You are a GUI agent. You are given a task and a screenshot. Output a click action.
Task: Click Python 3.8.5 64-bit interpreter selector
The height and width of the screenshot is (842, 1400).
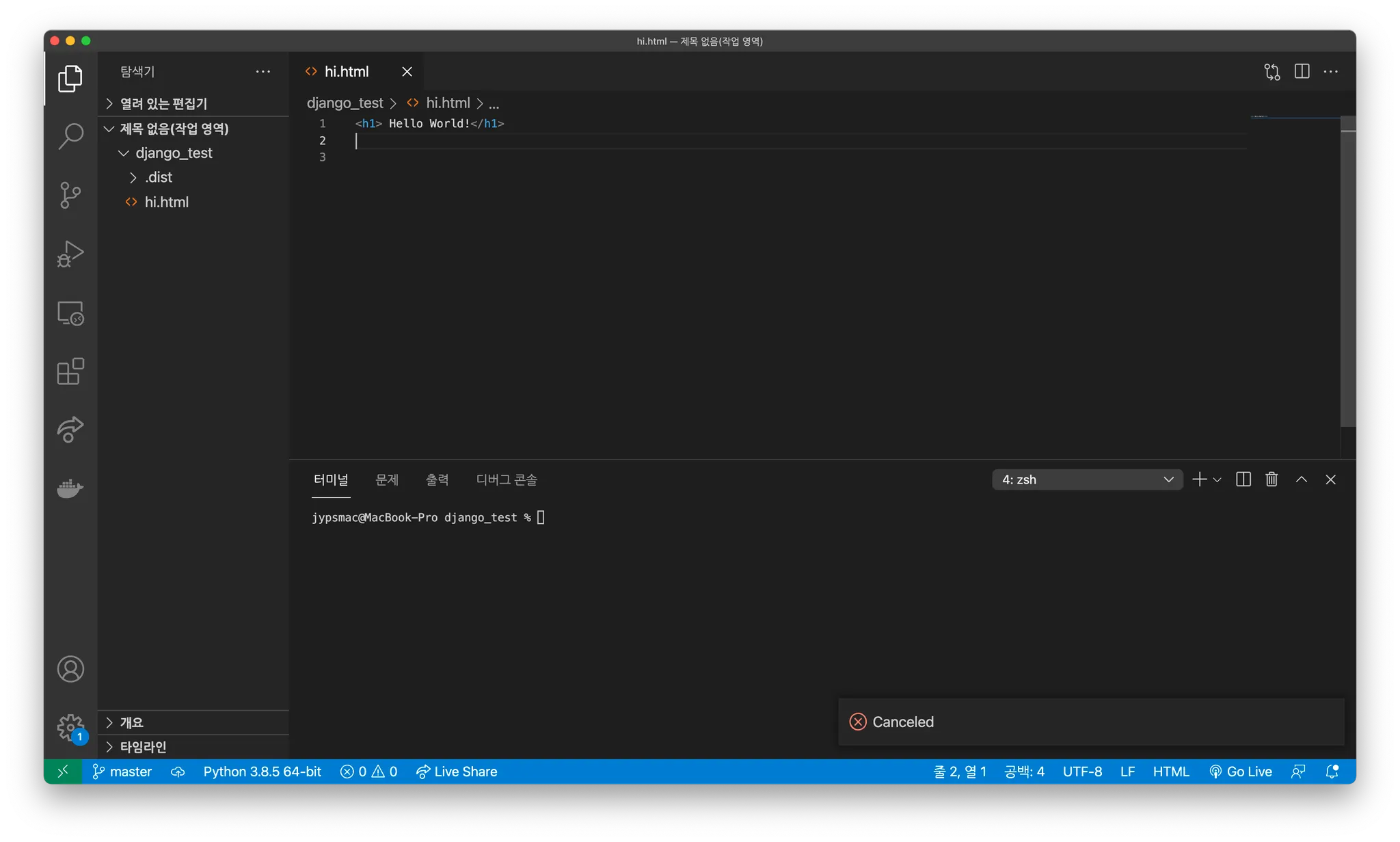pos(262,772)
